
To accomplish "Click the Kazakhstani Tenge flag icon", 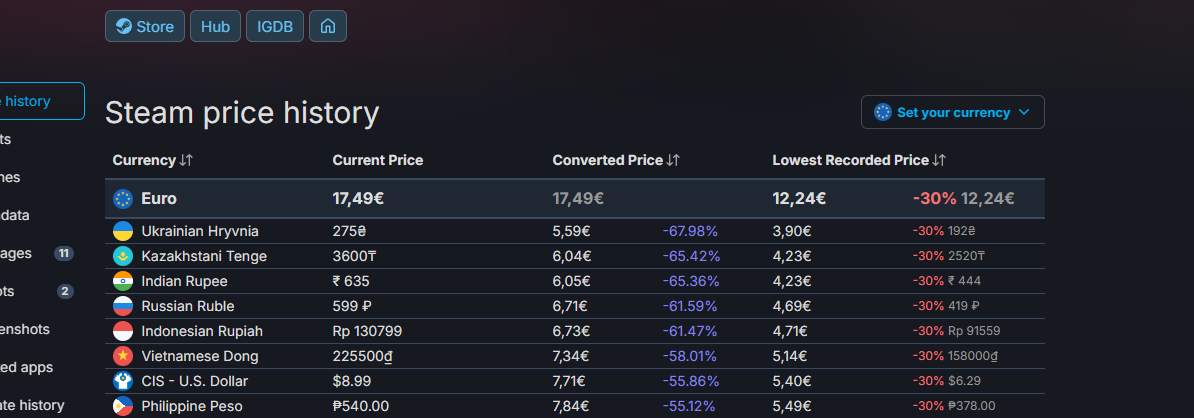I will [123, 256].
